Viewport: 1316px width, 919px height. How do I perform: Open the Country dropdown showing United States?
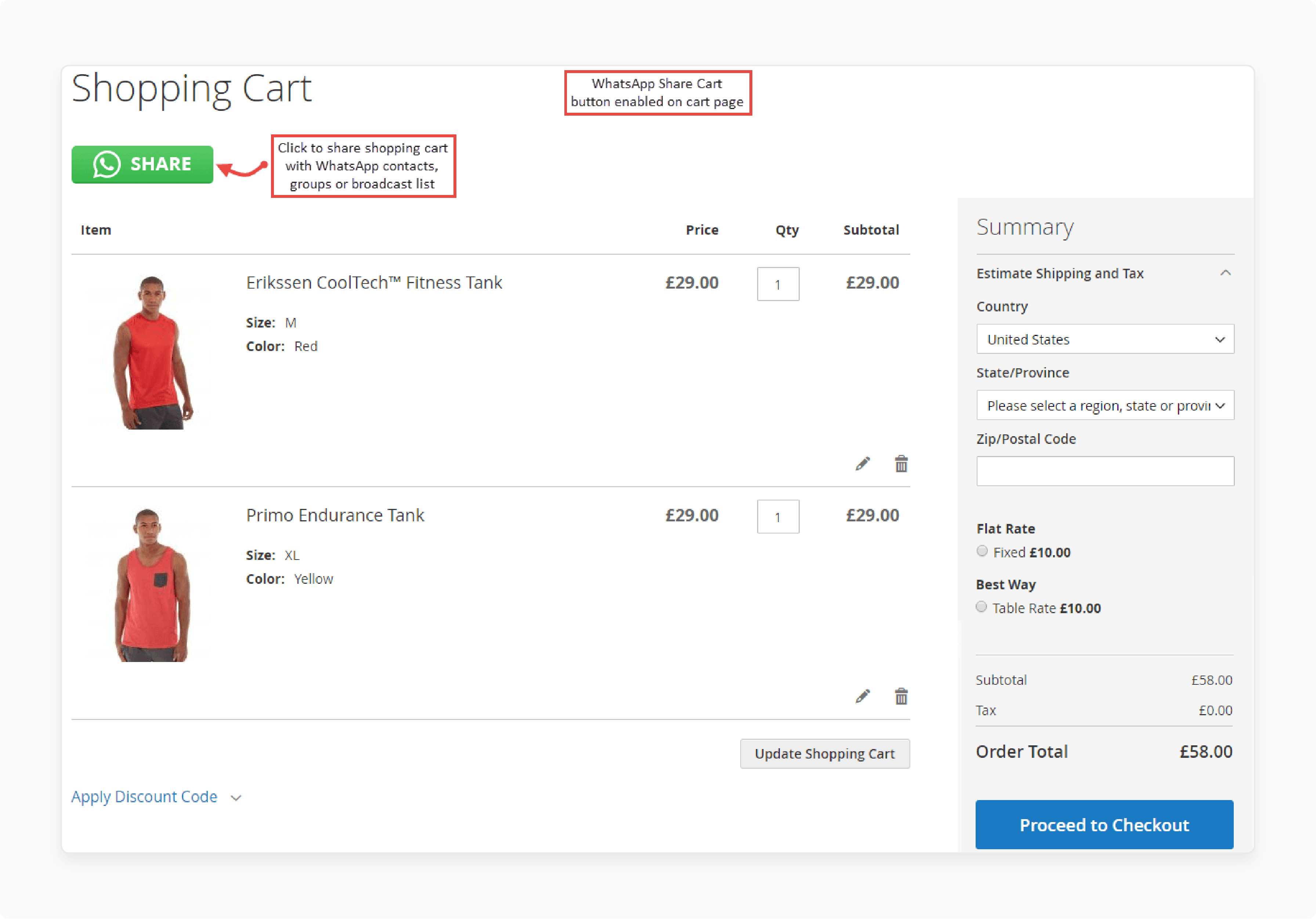tap(1105, 339)
